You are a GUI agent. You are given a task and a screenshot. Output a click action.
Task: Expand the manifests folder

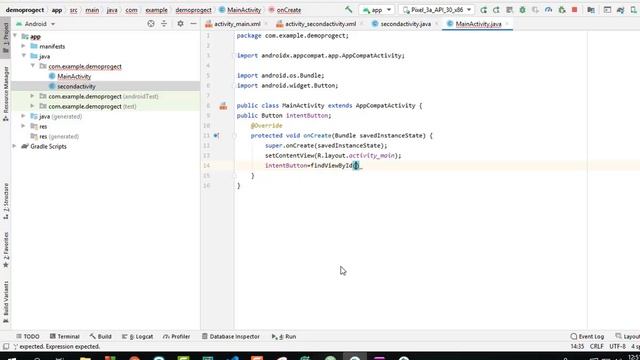click(x=24, y=46)
